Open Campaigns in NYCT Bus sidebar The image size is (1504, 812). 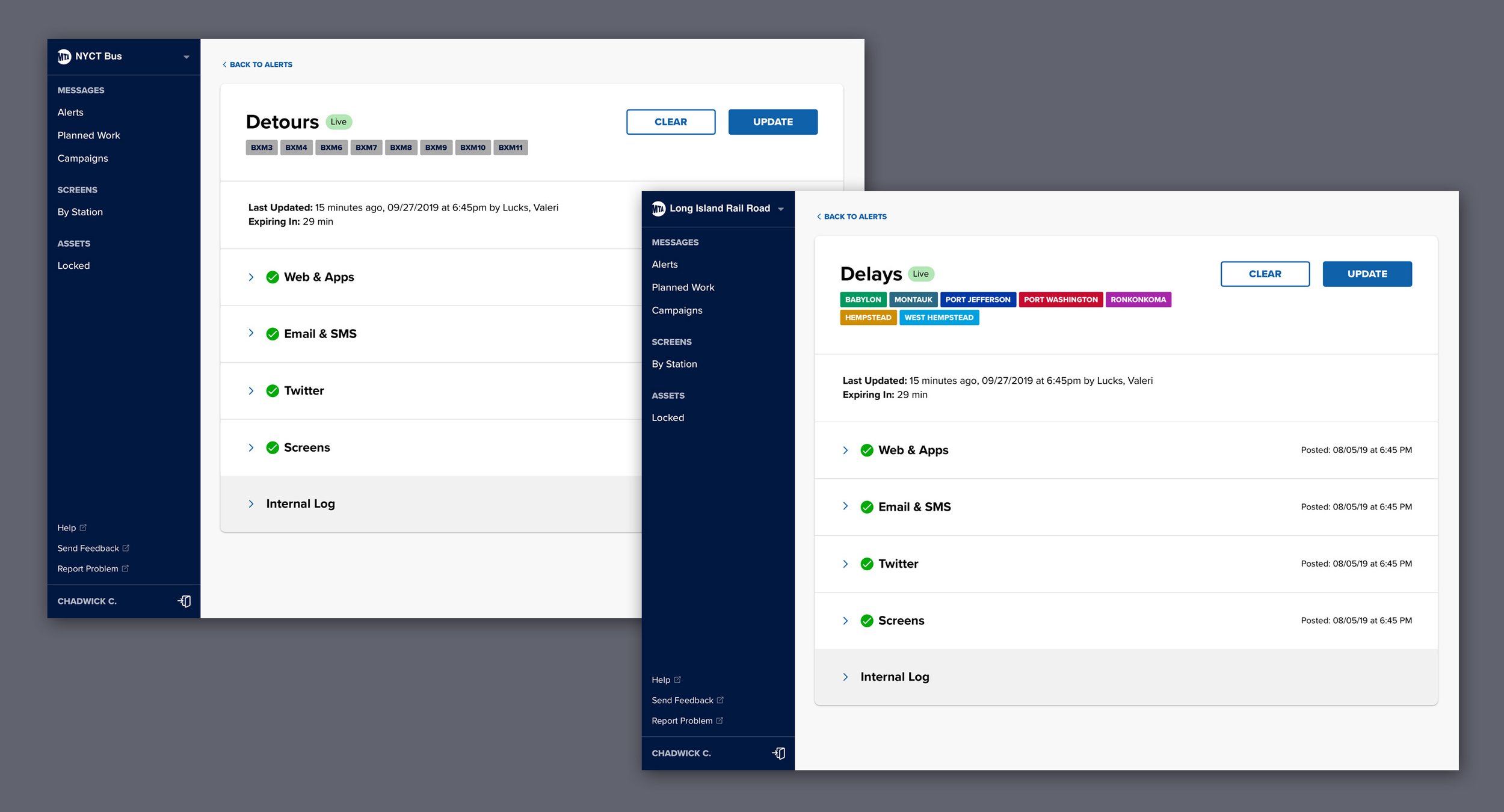click(x=83, y=158)
